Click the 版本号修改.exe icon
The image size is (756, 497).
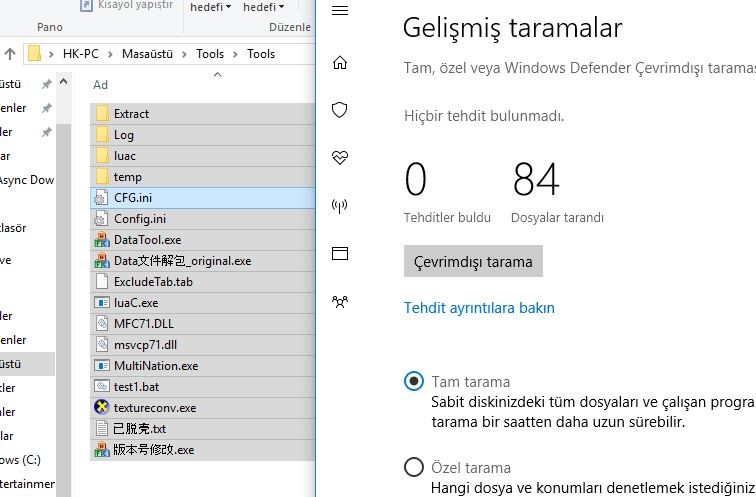[x=102, y=449]
